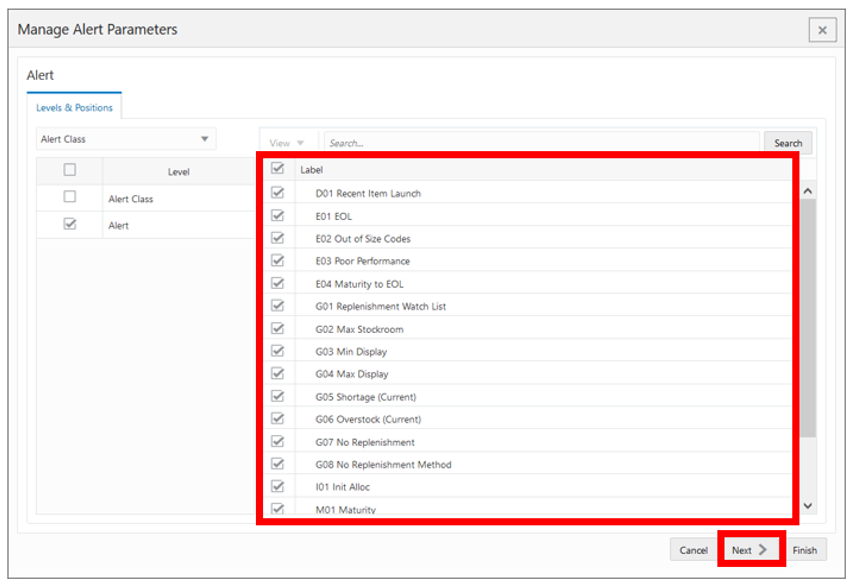Expand the Label header select-all control
This screenshot has height=584, width=852.
point(278,169)
